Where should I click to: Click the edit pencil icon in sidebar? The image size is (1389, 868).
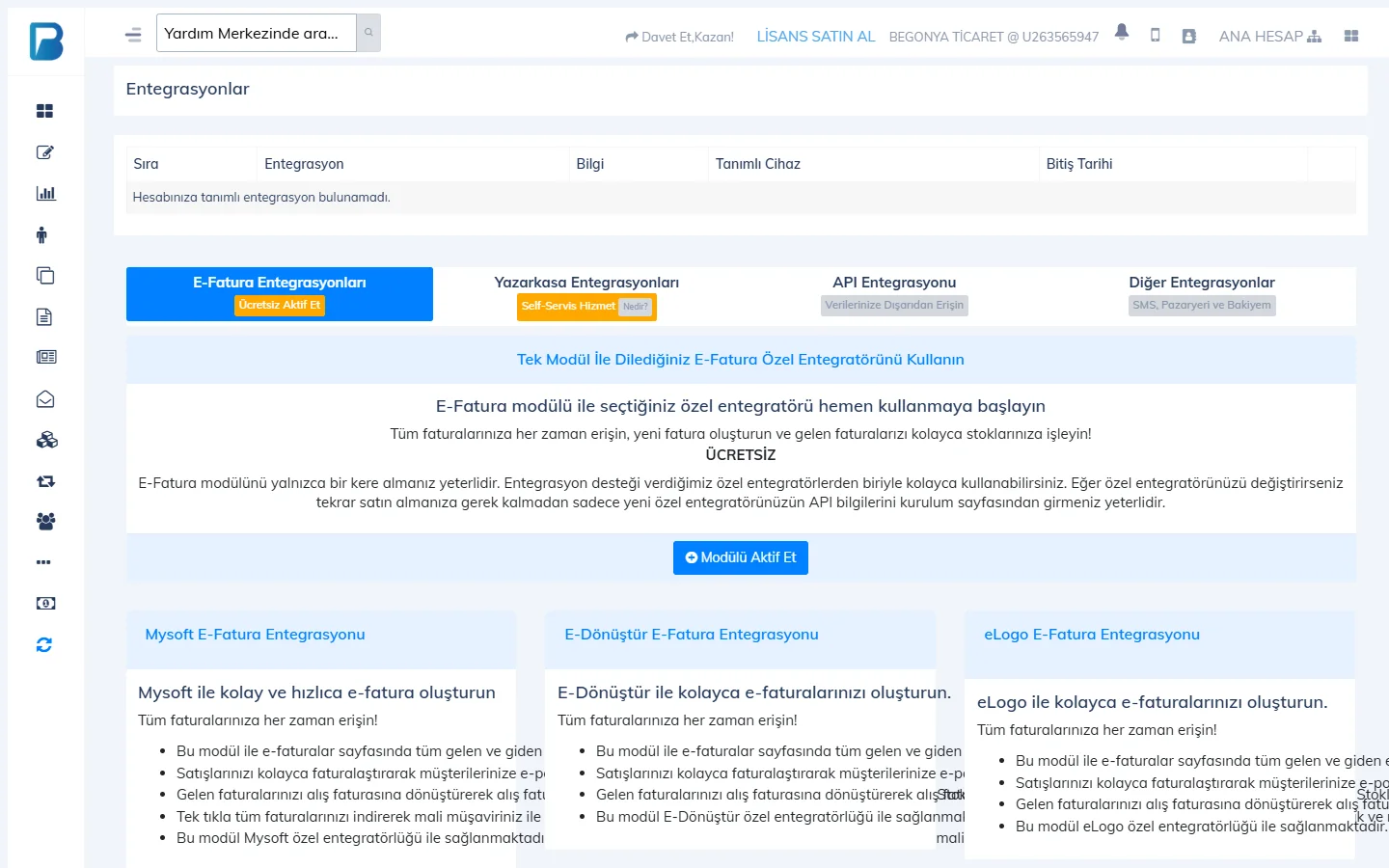(44, 152)
